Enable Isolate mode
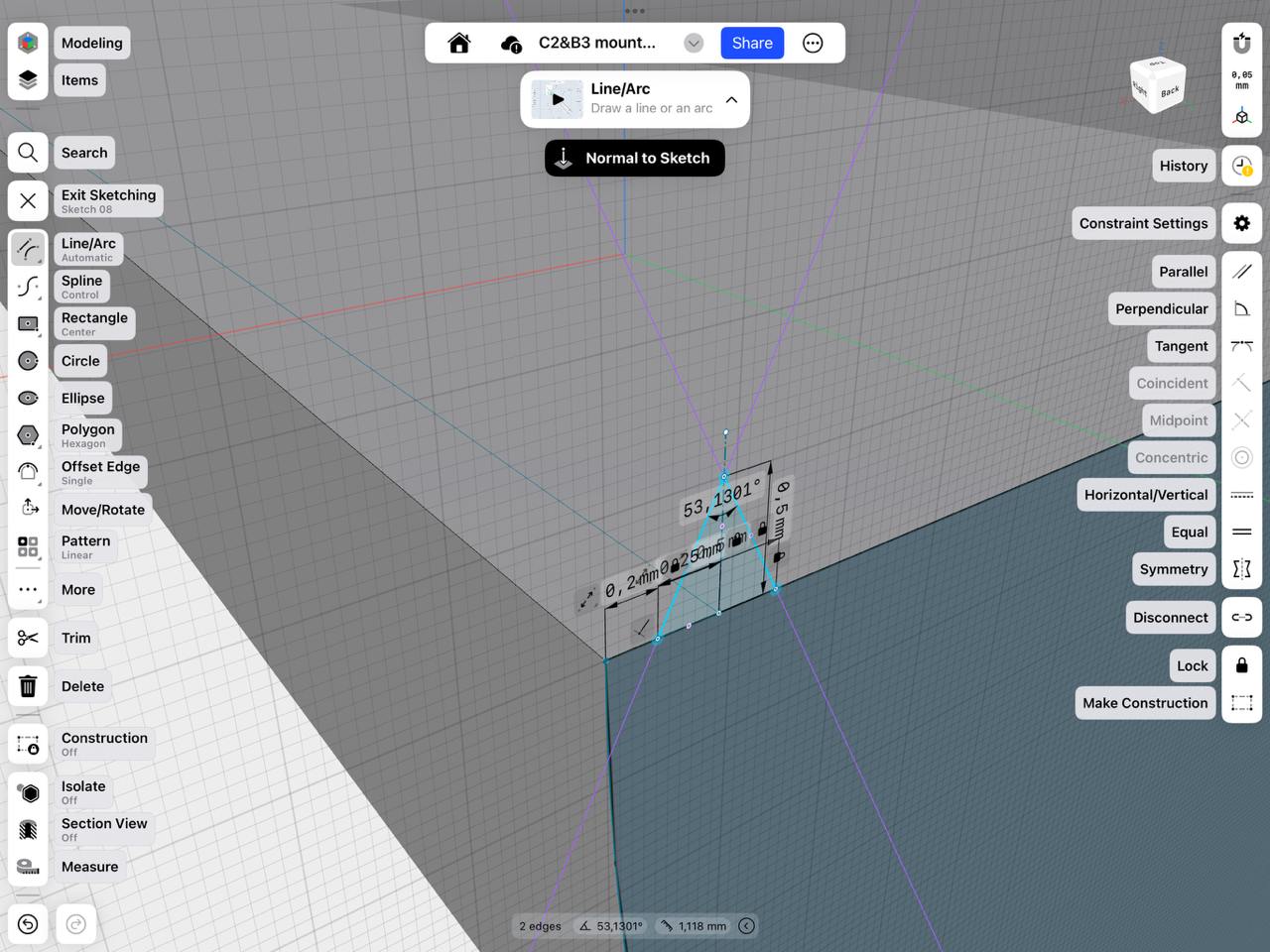1270x952 pixels. click(28, 792)
